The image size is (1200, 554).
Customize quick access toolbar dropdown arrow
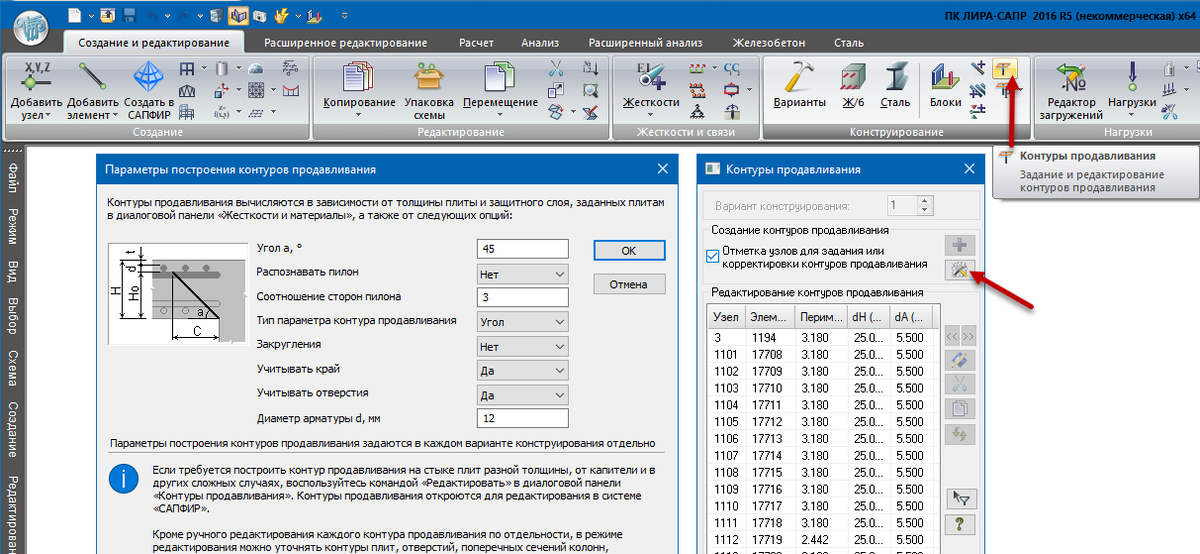(346, 16)
